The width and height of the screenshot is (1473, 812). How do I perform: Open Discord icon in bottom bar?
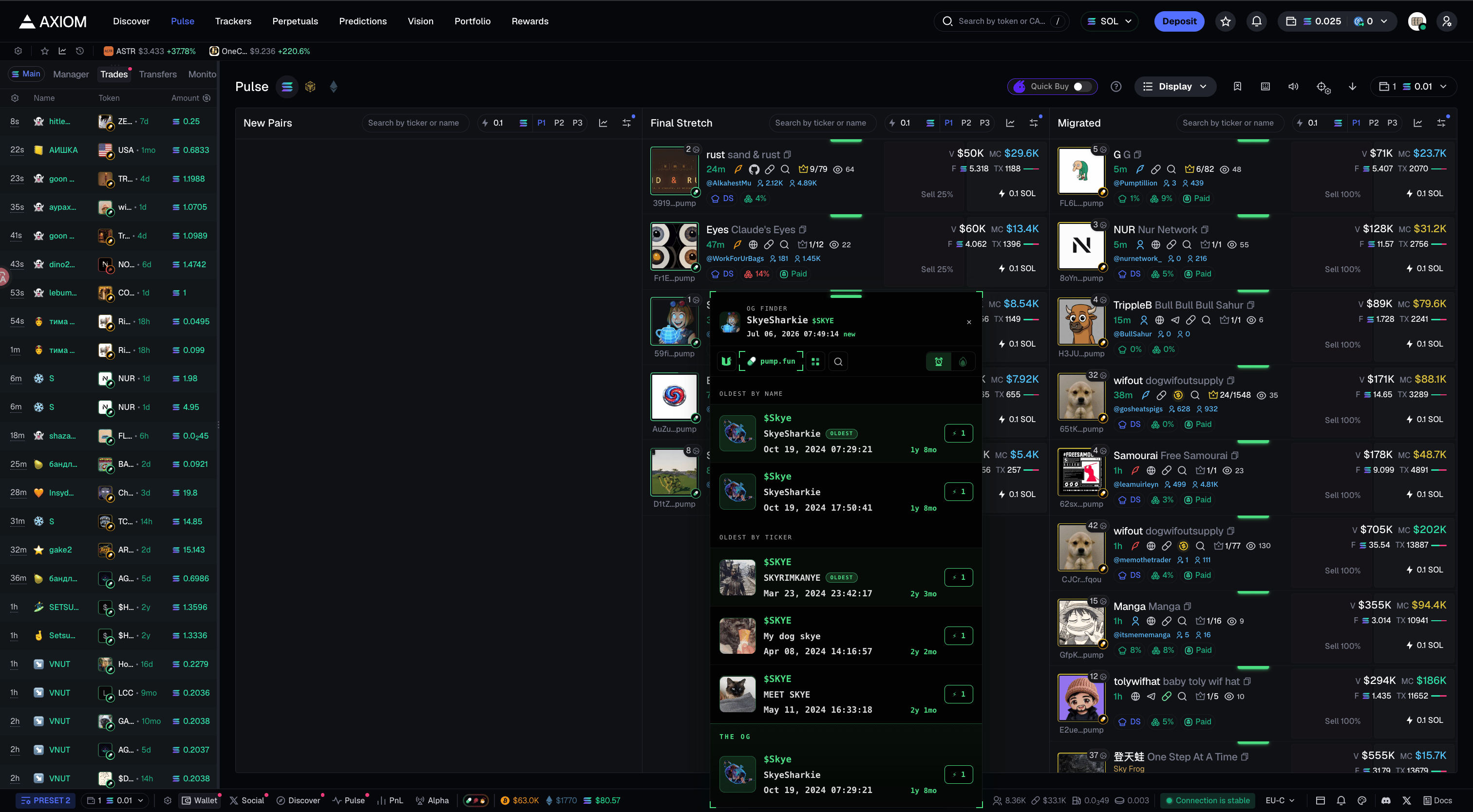[x=1385, y=801]
